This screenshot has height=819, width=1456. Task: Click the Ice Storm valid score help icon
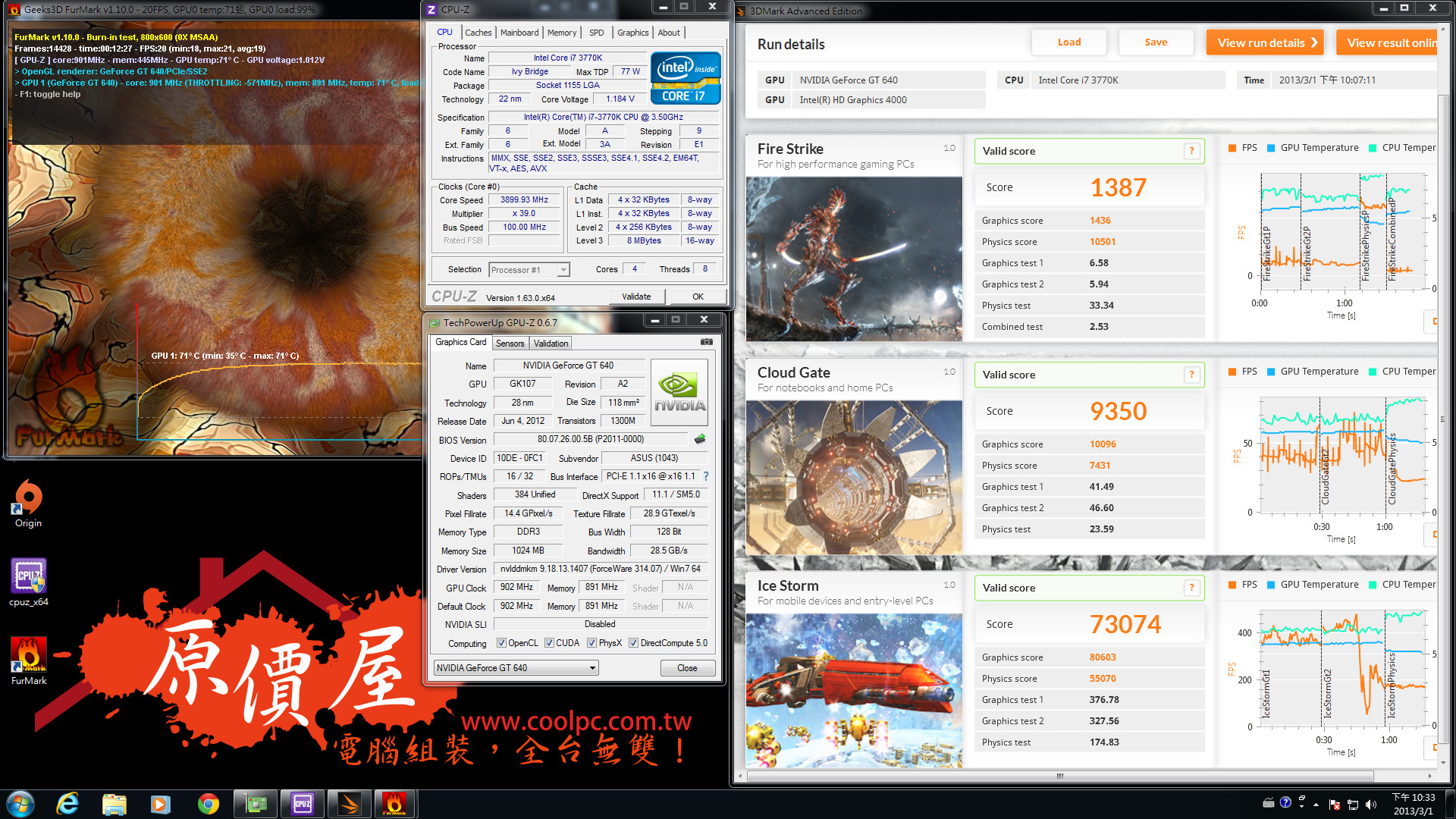coord(1191,588)
